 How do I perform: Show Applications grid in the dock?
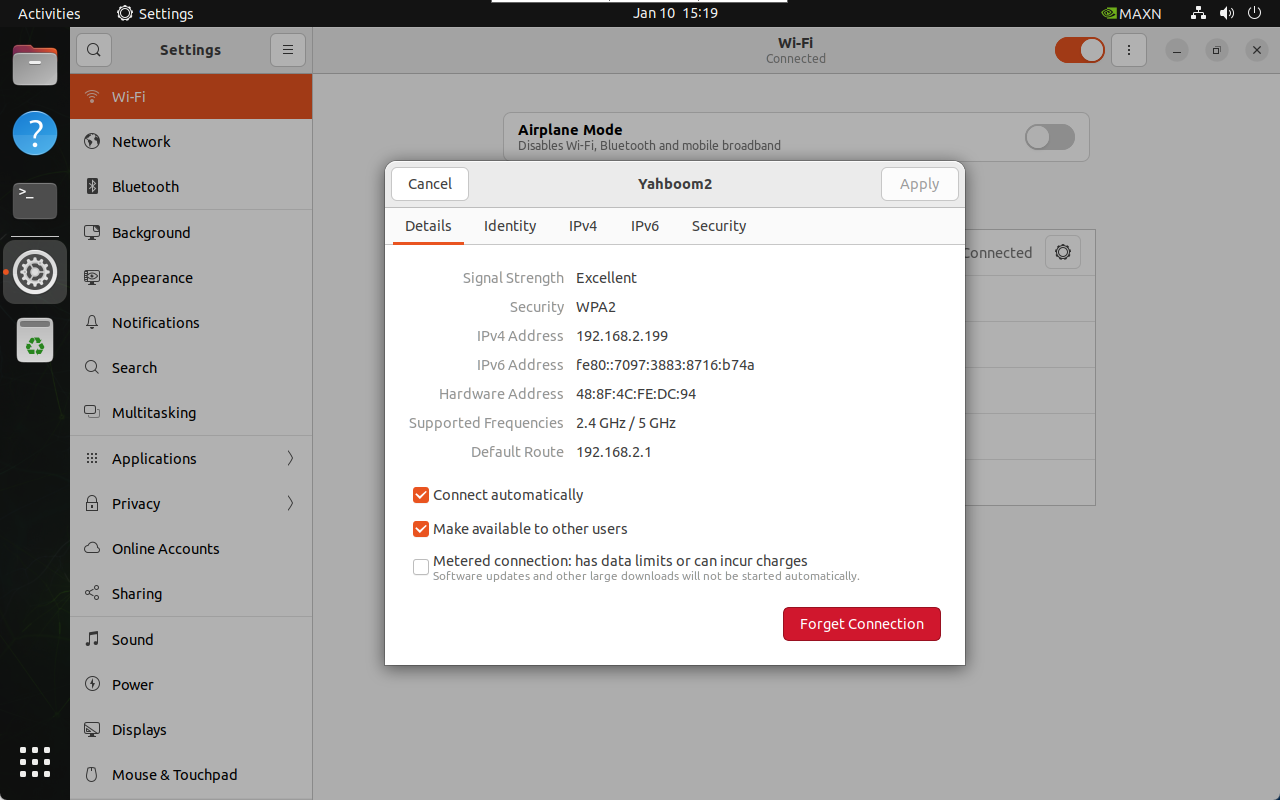(x=35, y=762)
